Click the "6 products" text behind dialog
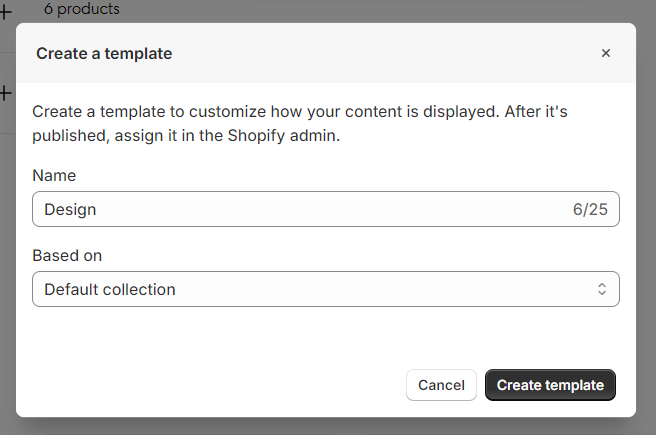This screenshot has width=656, height=435. 82,9
